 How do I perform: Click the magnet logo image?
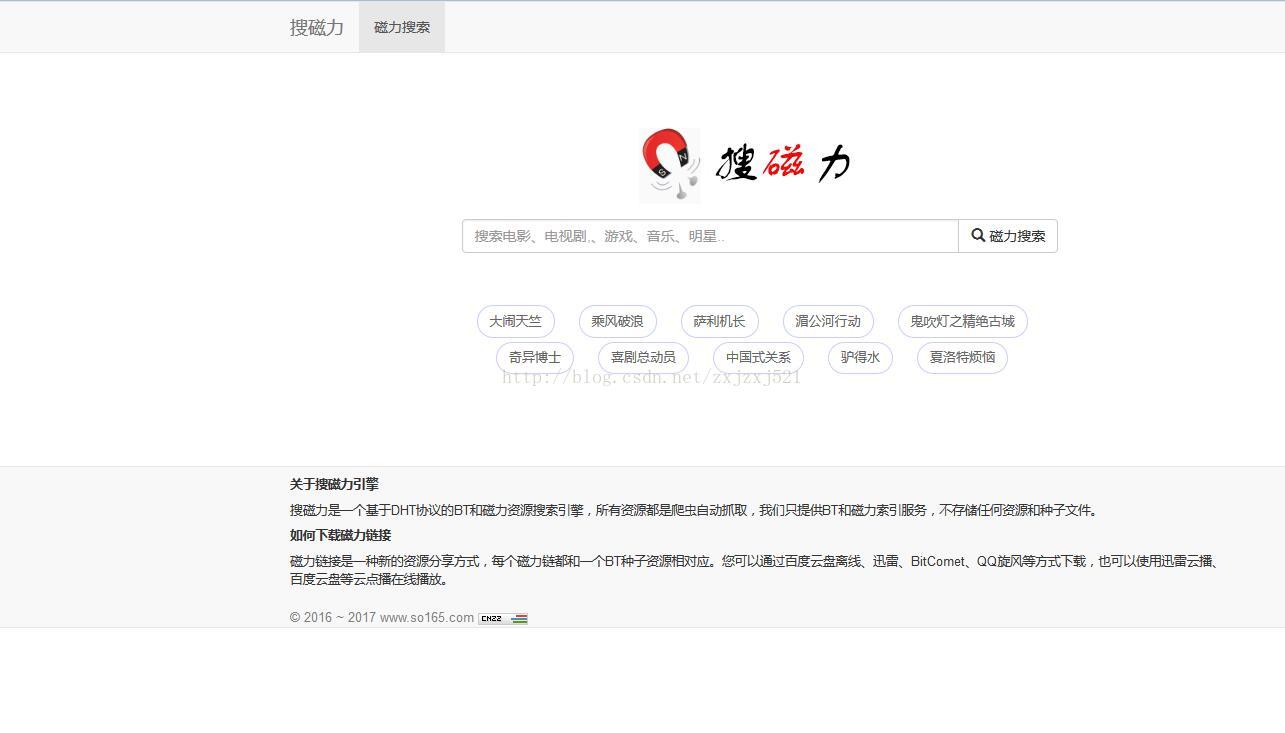click(670, 165)
